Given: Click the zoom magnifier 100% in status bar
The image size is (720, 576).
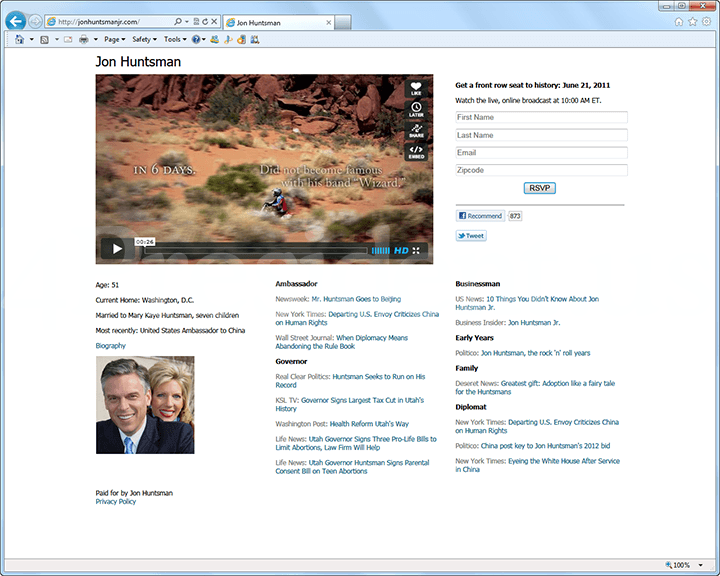Looking at the screenshot, I should click(x=678, y=565).
